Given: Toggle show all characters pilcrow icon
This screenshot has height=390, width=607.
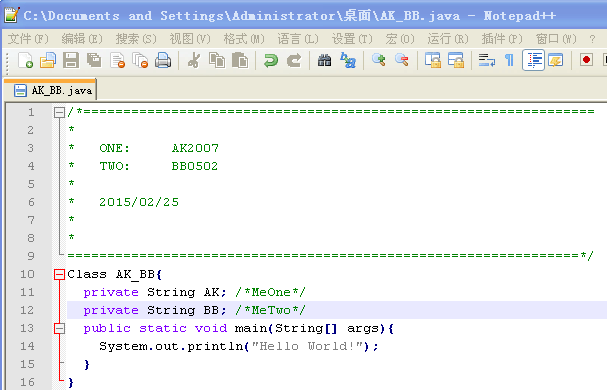Looking at the screenshot, I should click(x=509, y=60).
